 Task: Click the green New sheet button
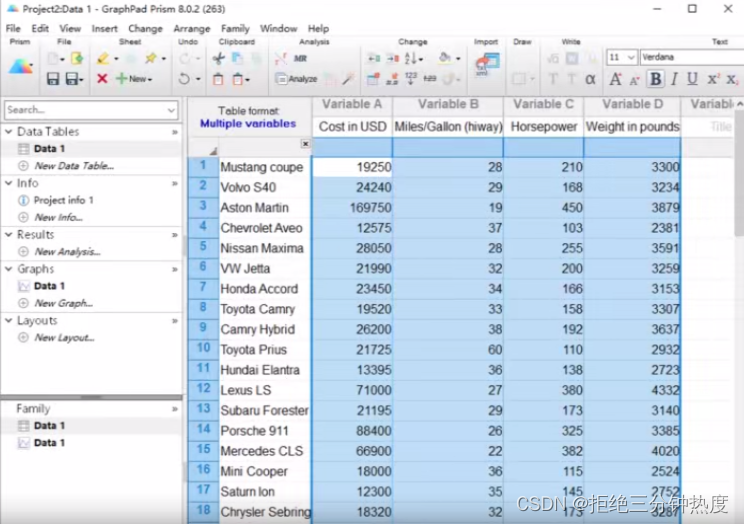click(134, 79)
